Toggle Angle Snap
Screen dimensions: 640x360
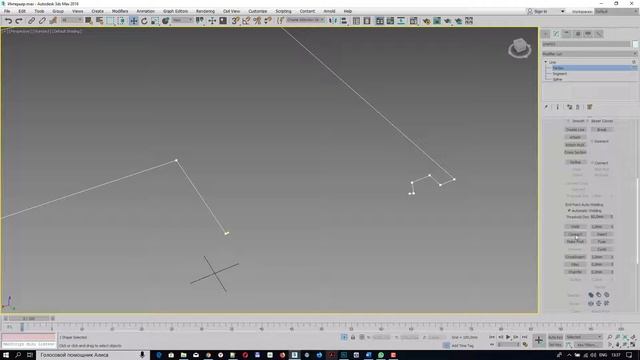[246, 21]
